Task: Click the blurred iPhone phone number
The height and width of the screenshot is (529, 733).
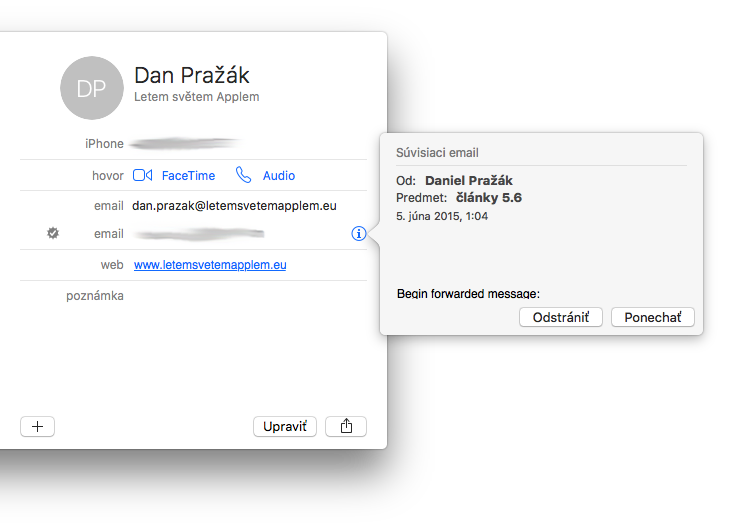Action: 186,144
